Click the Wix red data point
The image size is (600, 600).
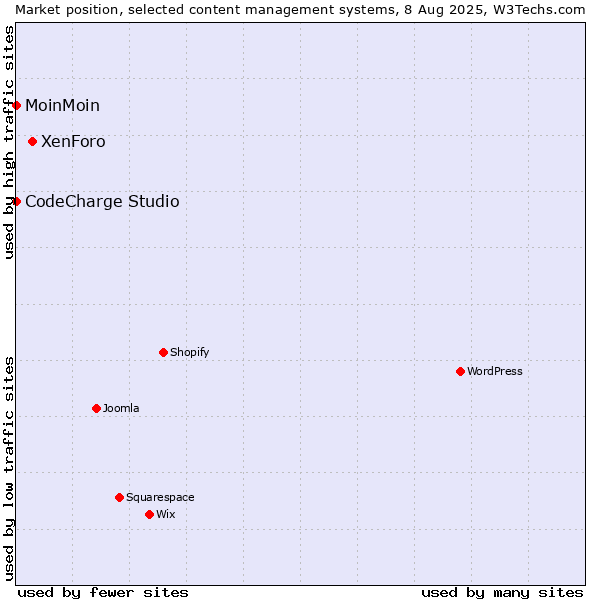pos(150,515)
